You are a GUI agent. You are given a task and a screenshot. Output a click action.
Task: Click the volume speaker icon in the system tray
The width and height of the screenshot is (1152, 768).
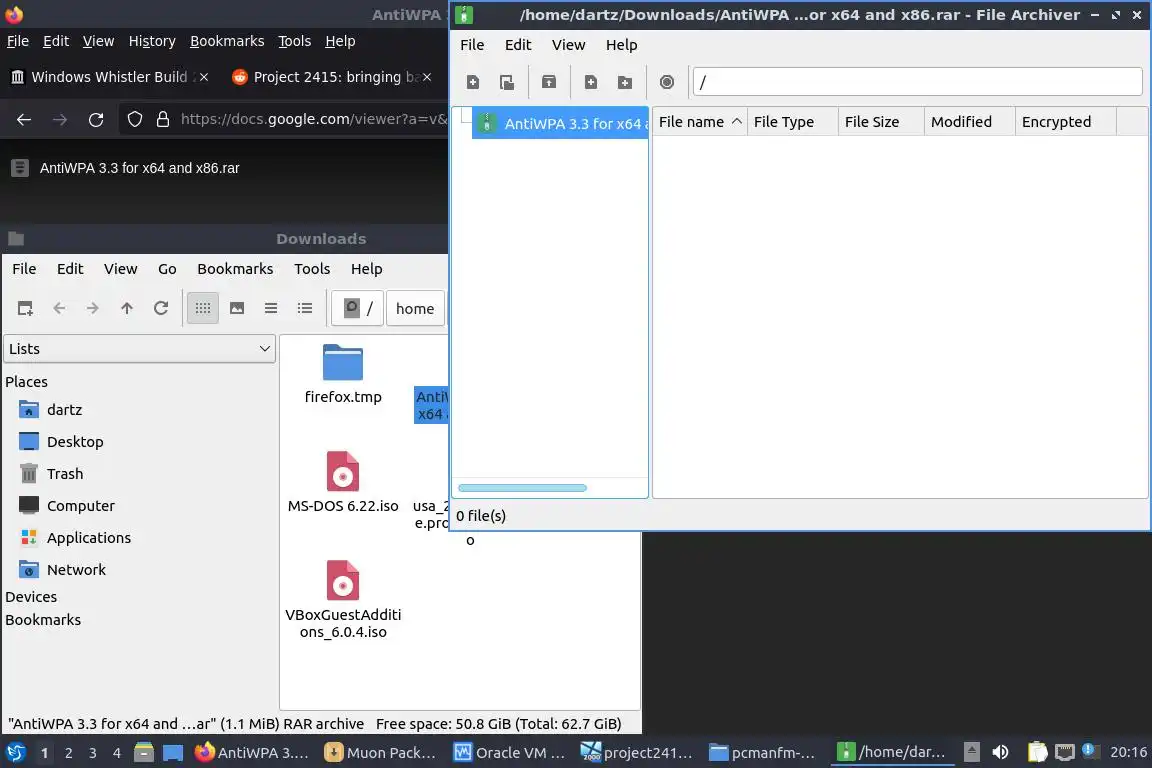tap(1000, 753)
